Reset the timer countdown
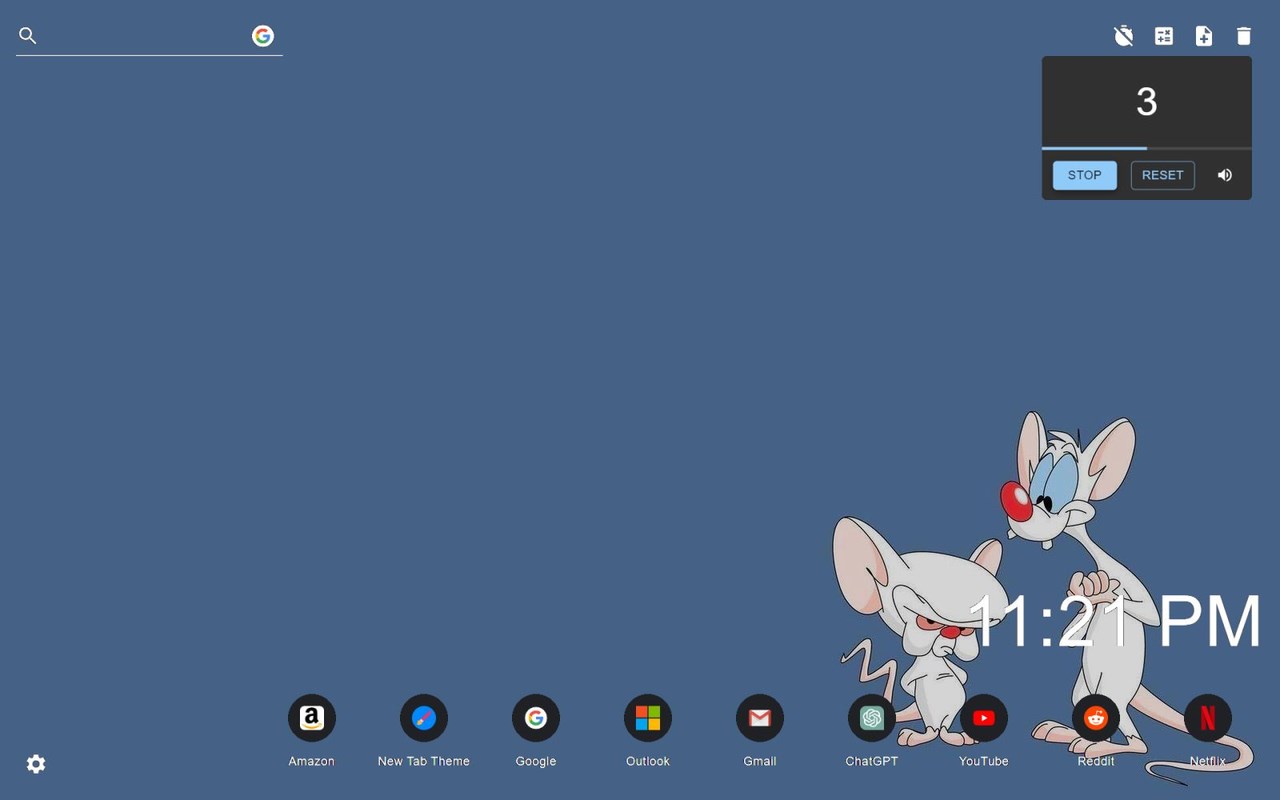Image resolution: width=1280 pixels, height=800 pixels. tap(1162, 175)
